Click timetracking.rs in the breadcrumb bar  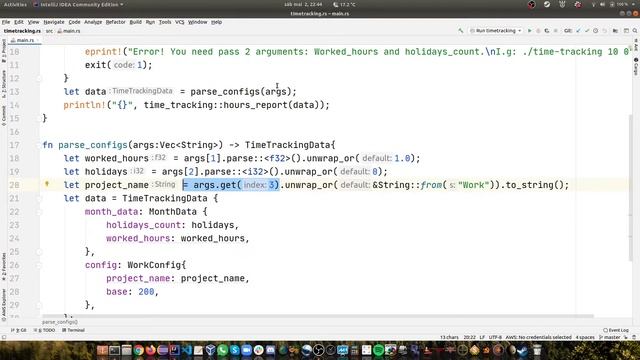(22, 31)
